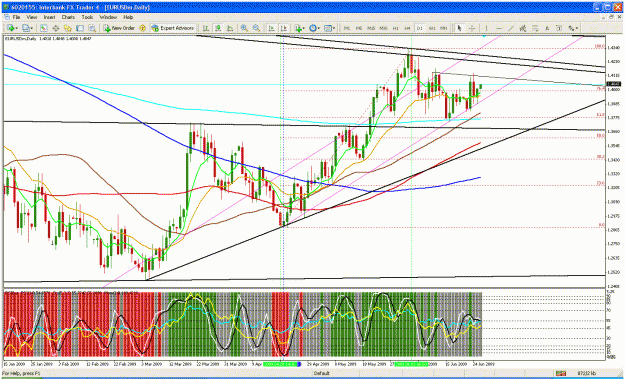This screenshot has width=625, height=379.
Task: Open a new chart window
Action: pos(11,28)
